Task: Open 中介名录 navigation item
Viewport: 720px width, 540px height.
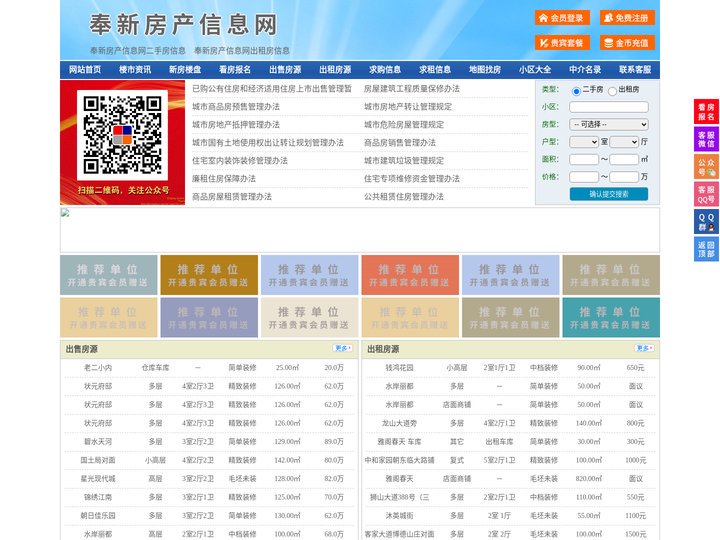Action: [x=585, y=70]
